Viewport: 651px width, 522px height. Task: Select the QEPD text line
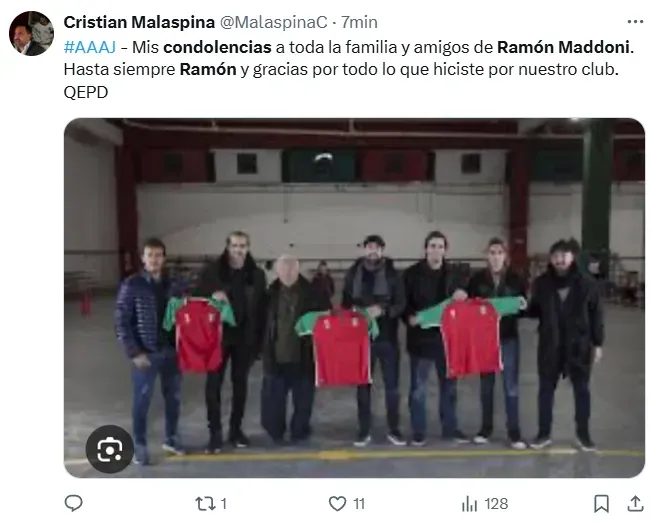[86, 92]
